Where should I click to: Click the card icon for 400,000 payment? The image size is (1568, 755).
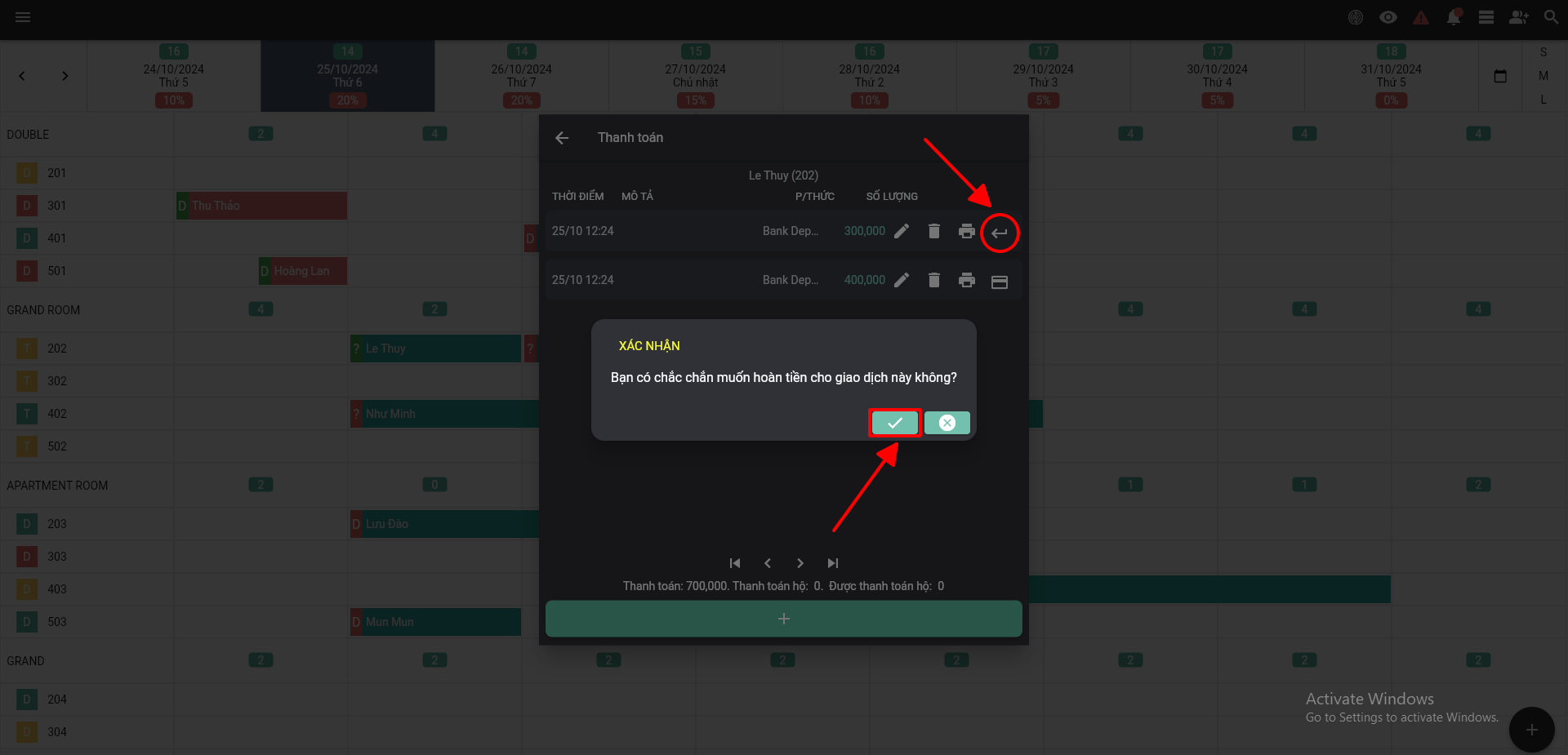pos(1000,282)
